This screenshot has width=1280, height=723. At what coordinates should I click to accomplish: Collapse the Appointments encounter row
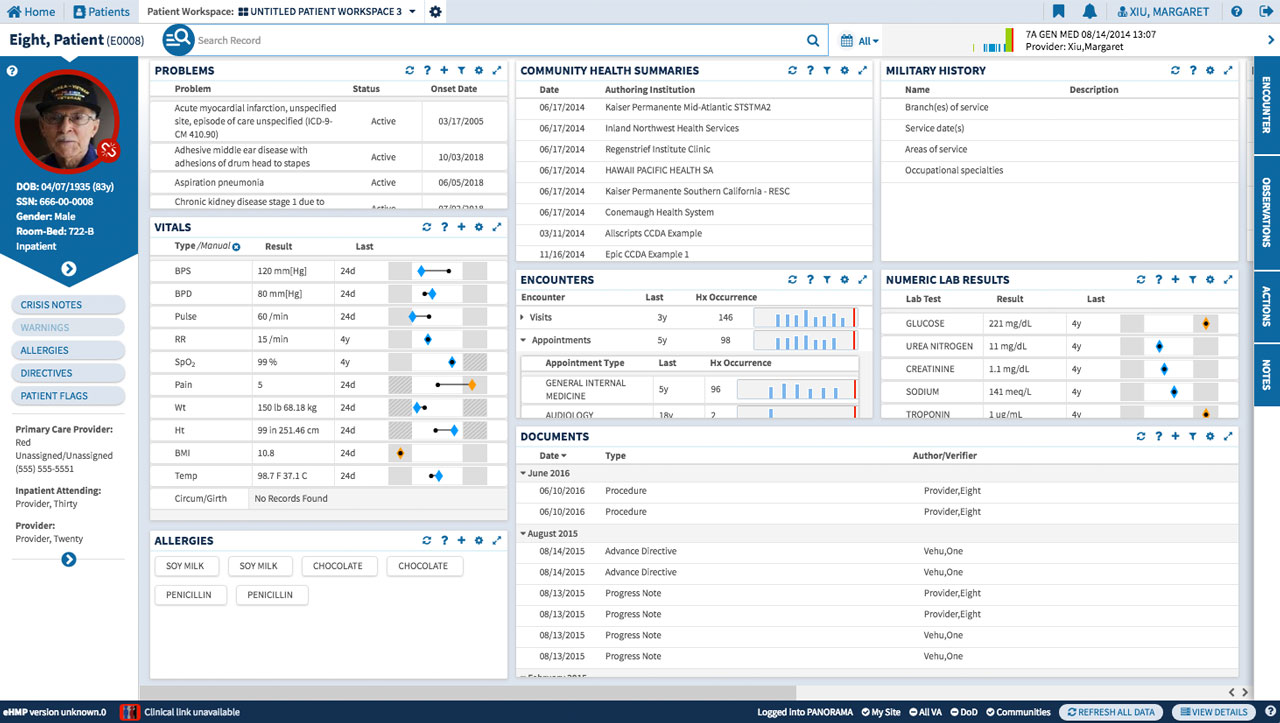point(523,340)
